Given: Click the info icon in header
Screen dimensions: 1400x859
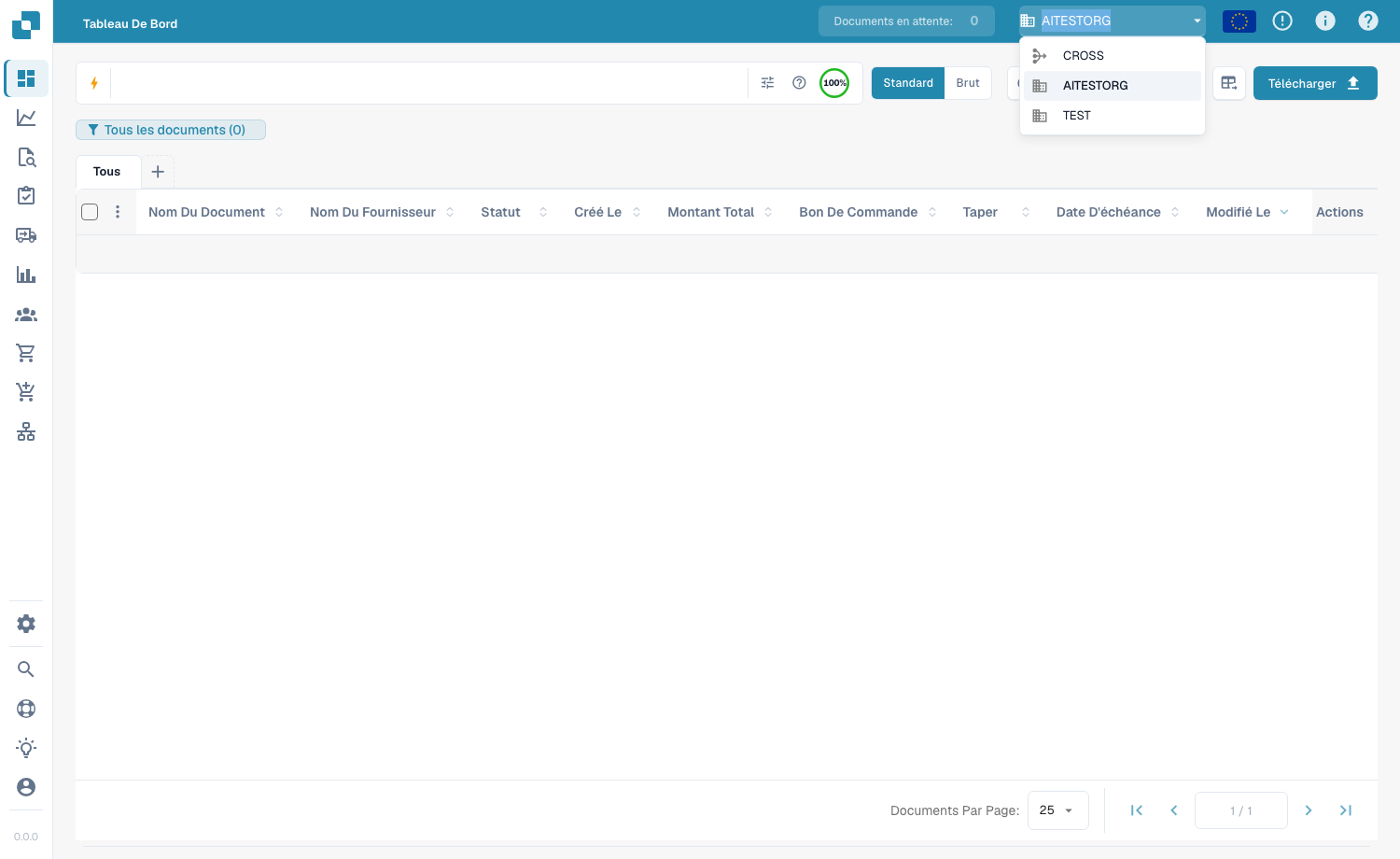Looking at the screenshot, I should point(1325,21).
